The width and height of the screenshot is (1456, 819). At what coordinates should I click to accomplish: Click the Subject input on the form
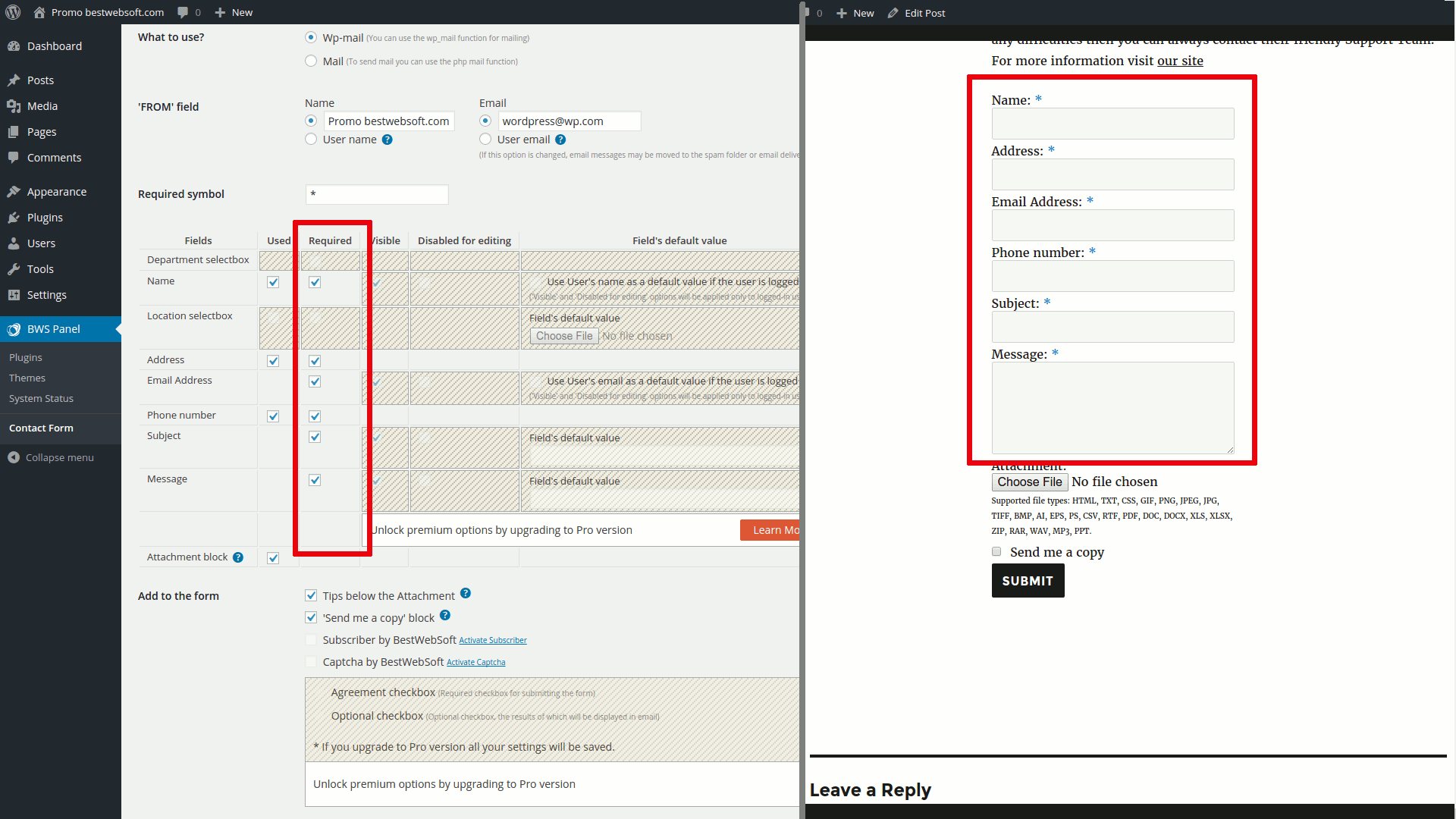coord(1112,327)
